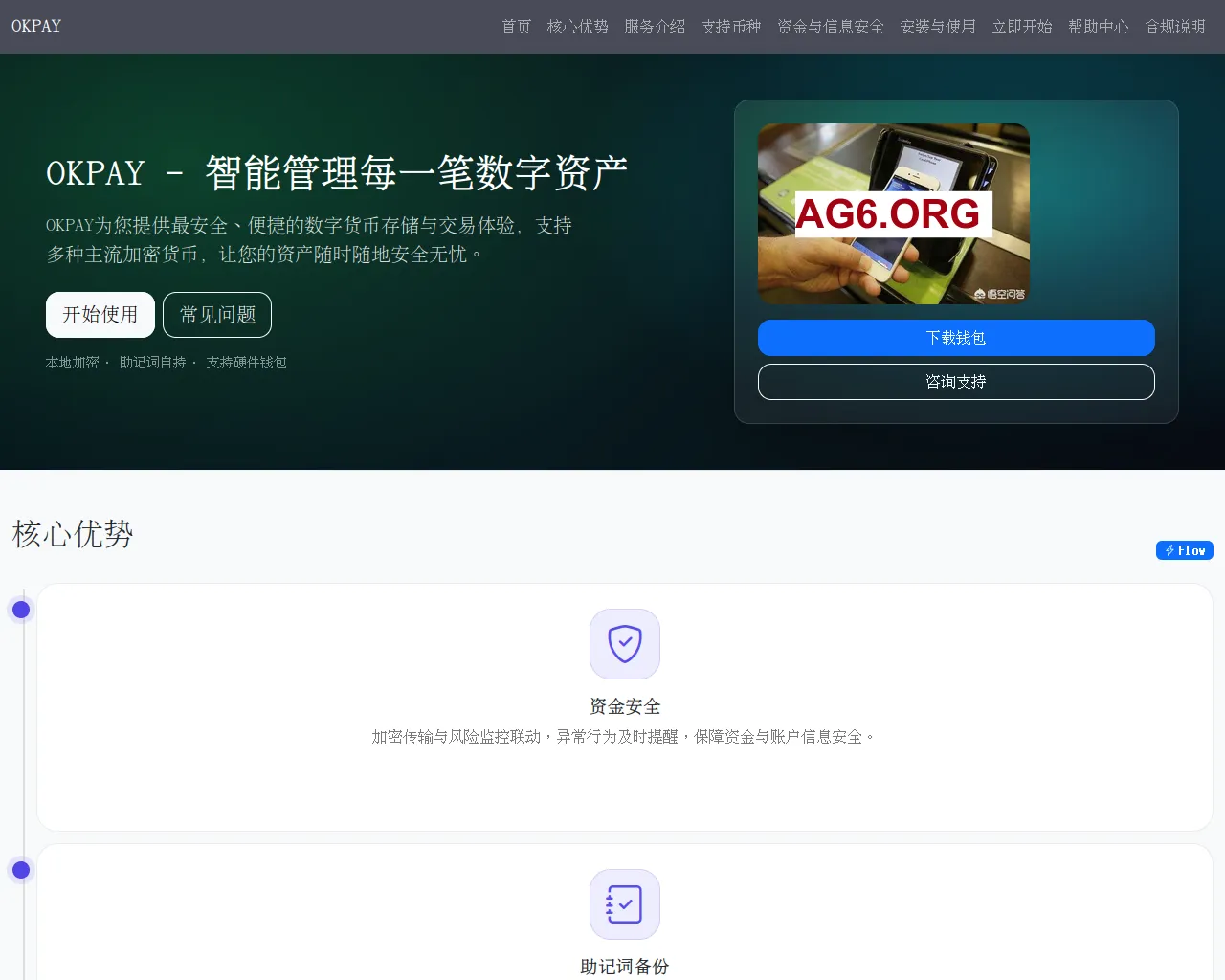Click the 核心优势 section heading

coord(73,534)
